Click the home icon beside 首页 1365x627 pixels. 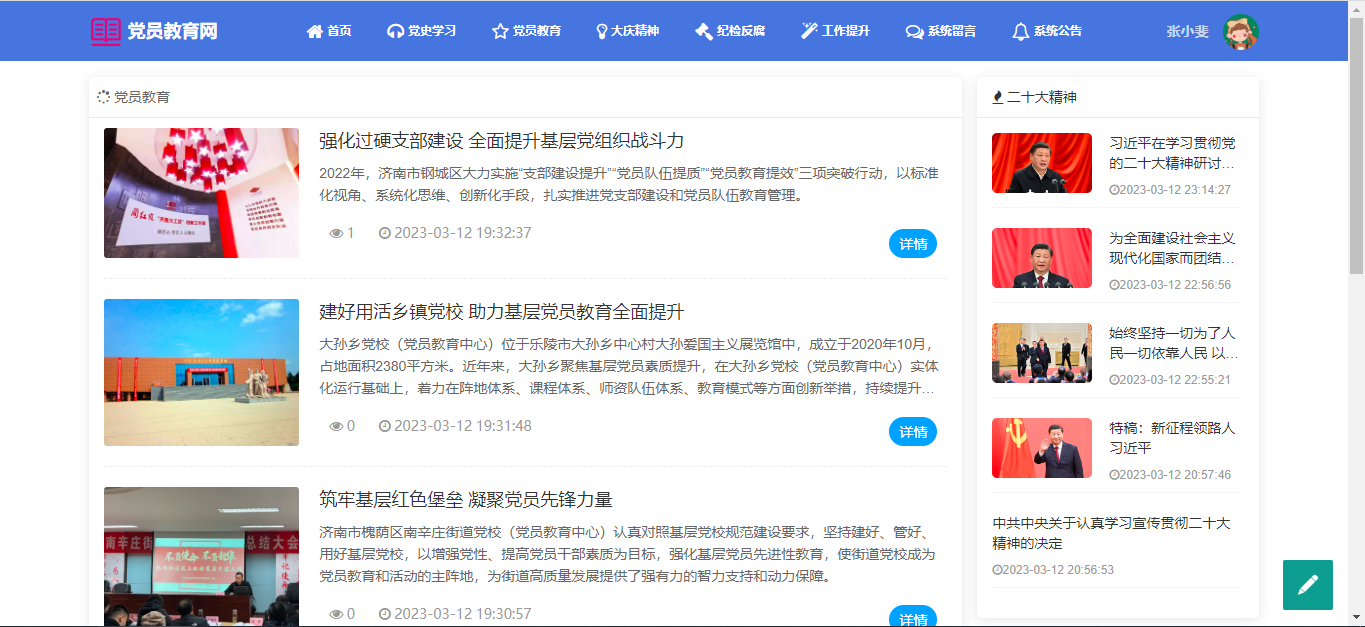tap(315, 31)
